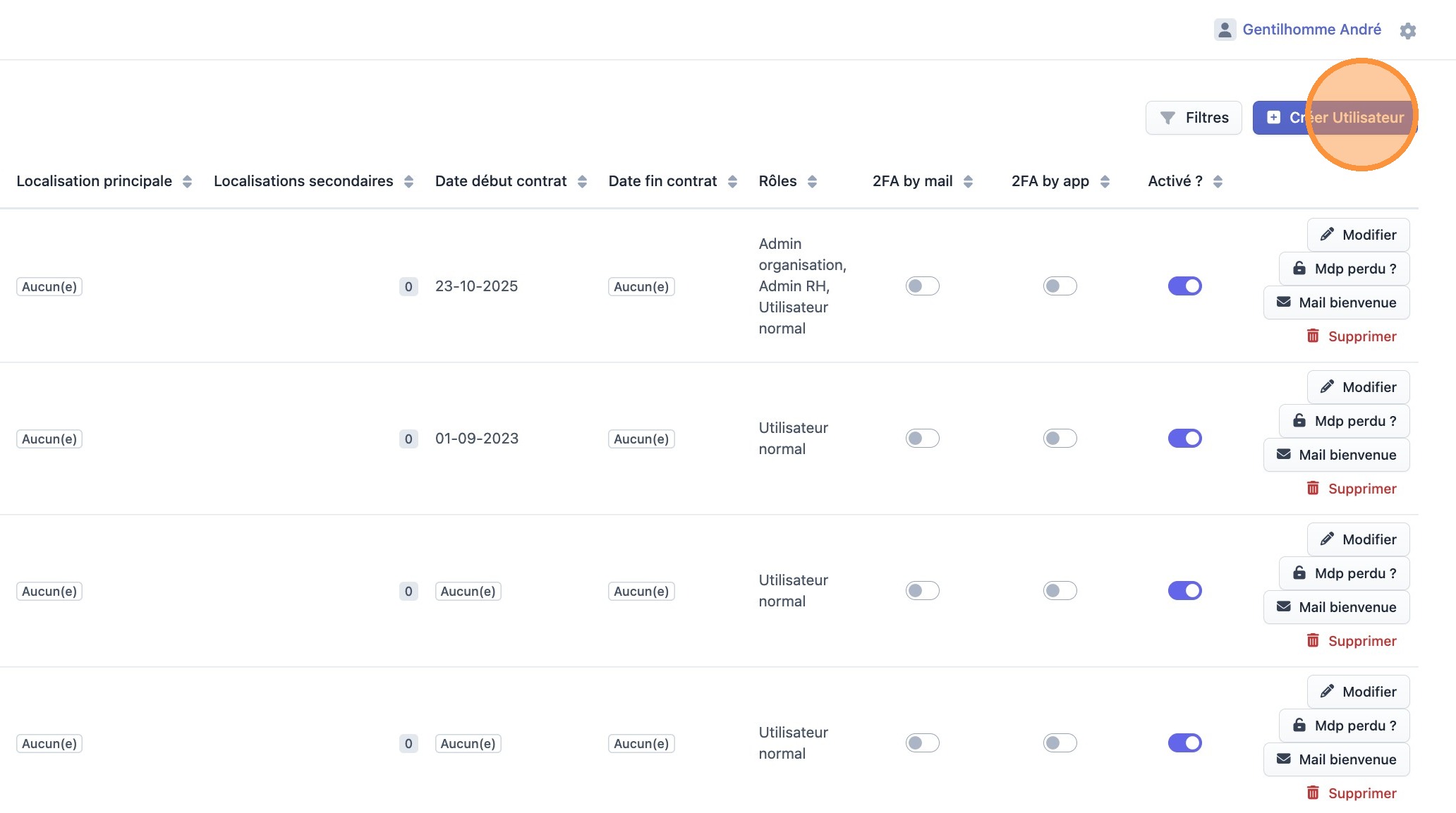
Task: Sort by Localisation principale column arrows
Action: 187,182
